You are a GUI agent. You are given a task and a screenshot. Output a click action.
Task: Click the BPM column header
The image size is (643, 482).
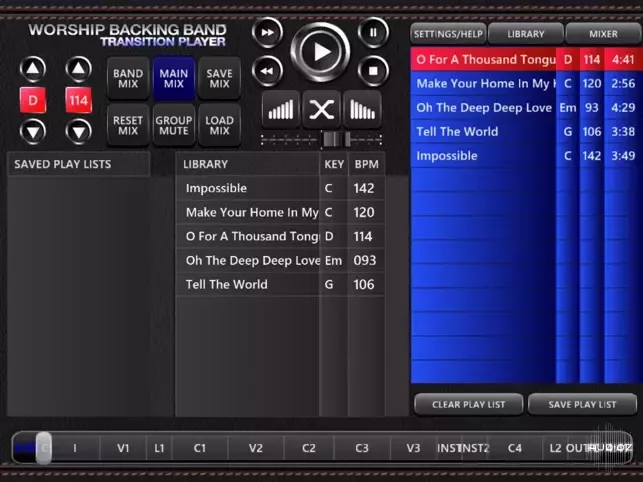pos(367,164)
